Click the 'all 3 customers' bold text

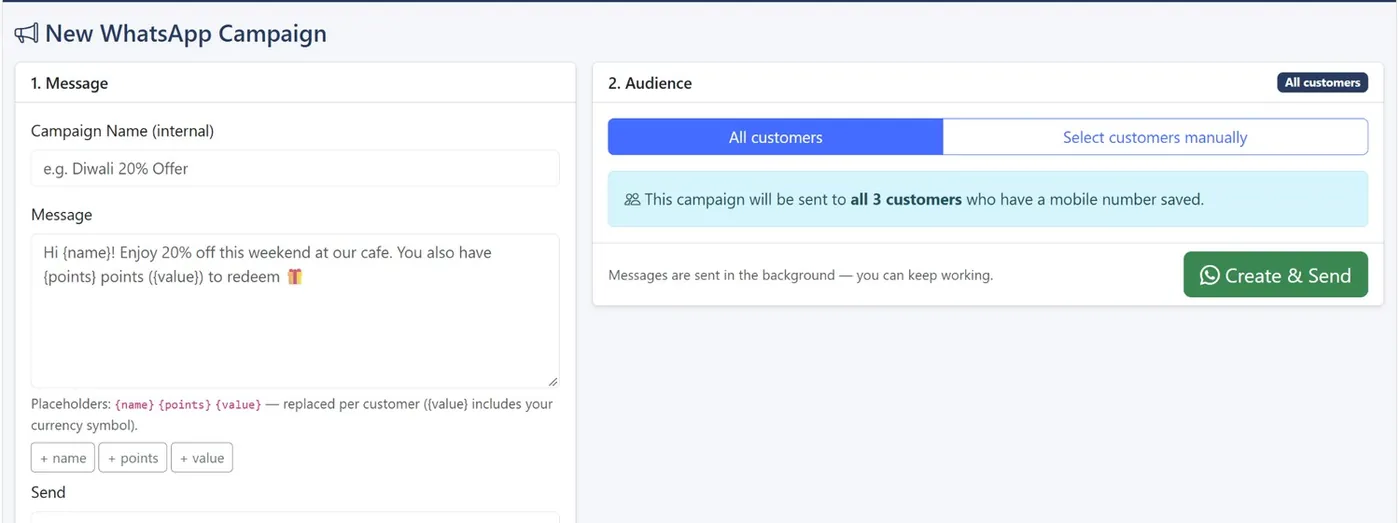(906, 199)
